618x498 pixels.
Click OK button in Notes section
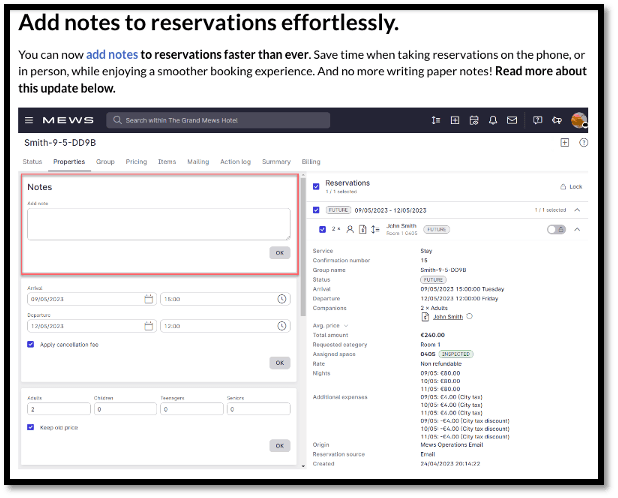pyautogui.click(x=279, y=253)
